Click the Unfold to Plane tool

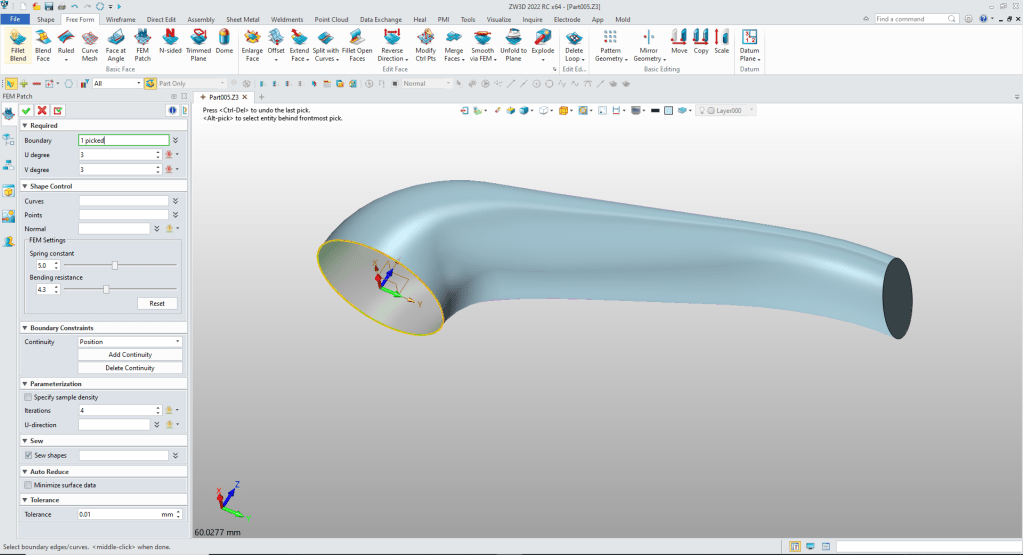(x=512, y=45)
